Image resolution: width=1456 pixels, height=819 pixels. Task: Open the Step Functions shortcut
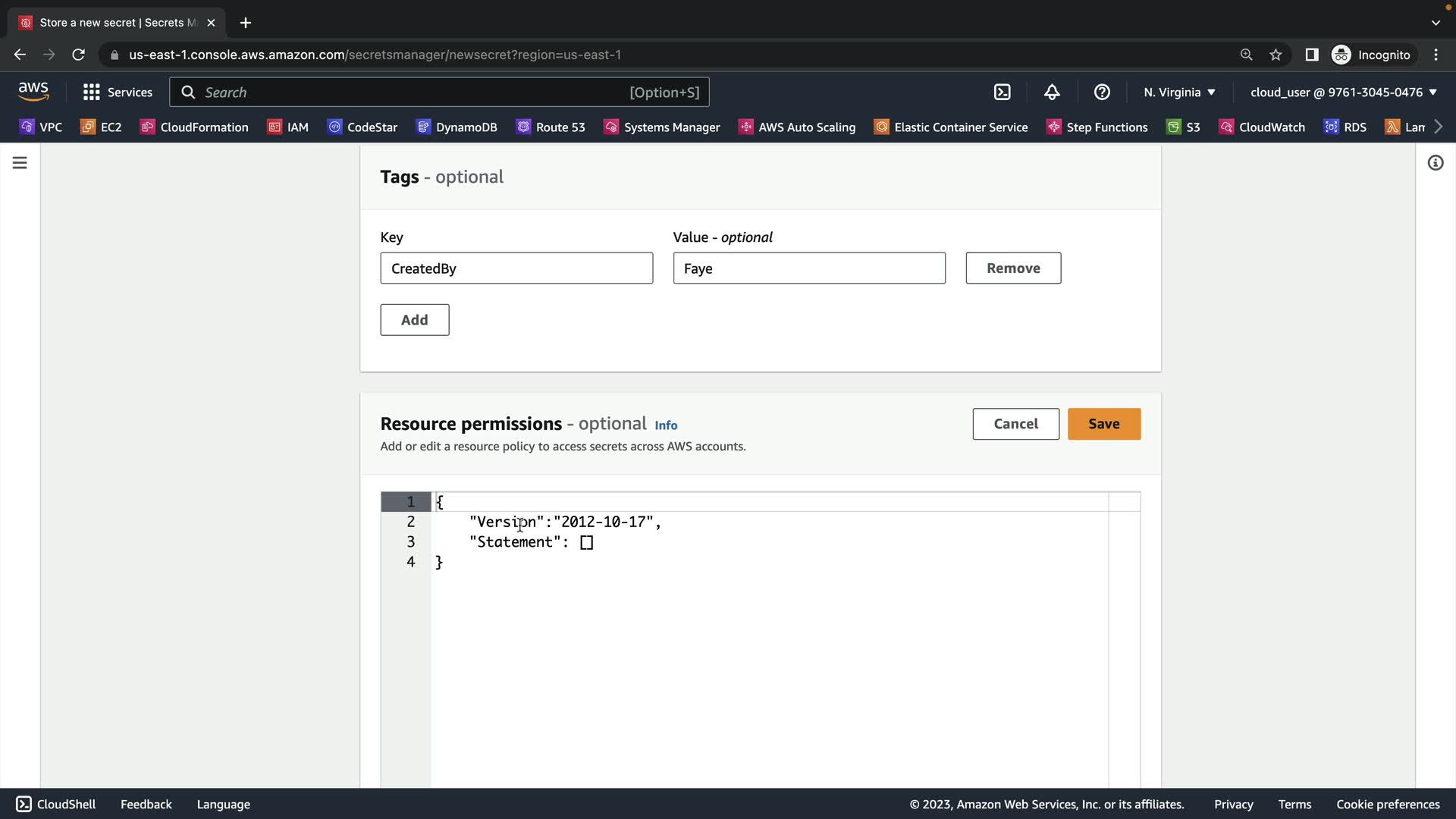1097,127
